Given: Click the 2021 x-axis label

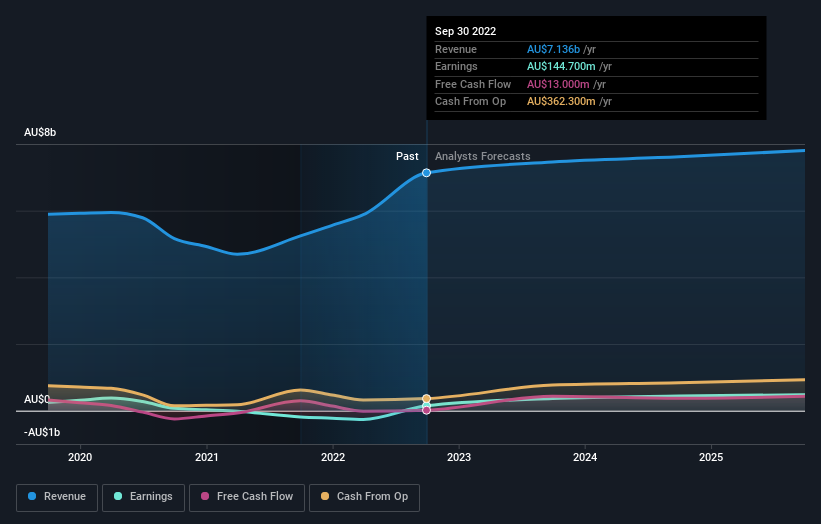Looking at the screenshot, I should pos(207,458).
